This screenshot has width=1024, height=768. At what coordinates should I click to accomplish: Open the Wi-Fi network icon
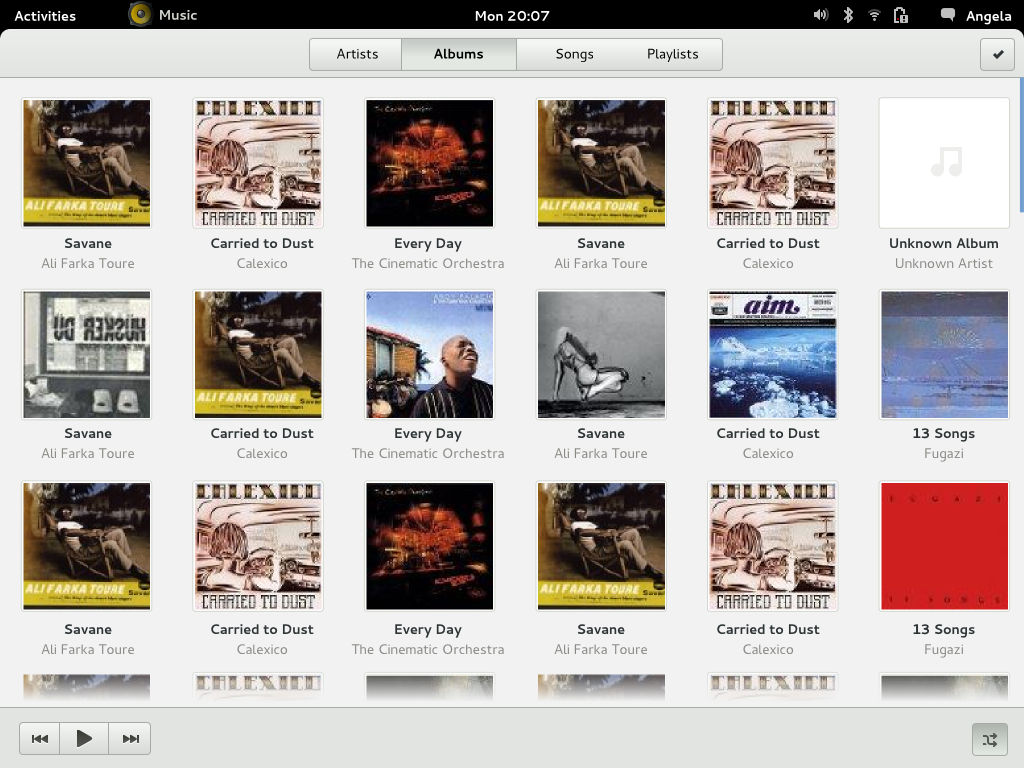pos(874,15)
